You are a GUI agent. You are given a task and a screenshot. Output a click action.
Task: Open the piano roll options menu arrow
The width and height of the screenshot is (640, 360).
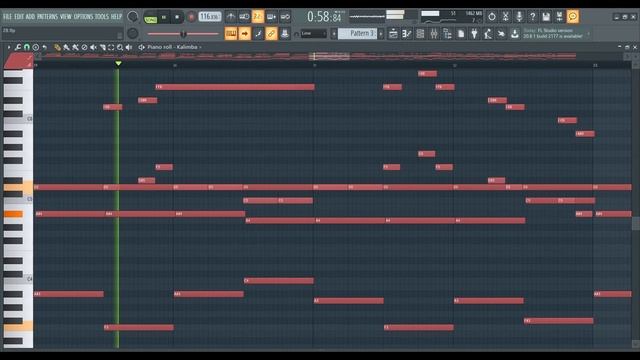9,47
